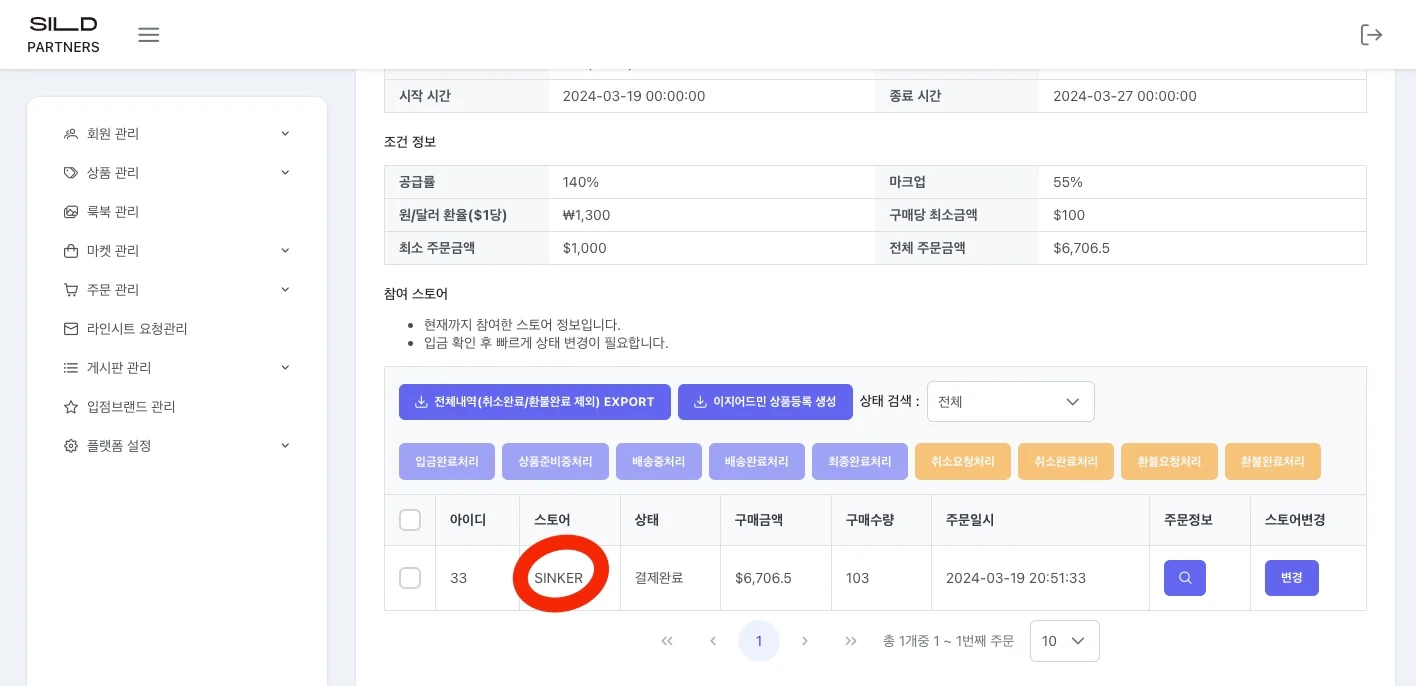
Task: Click the hamburger menu icon
Action: click(149, 35)
